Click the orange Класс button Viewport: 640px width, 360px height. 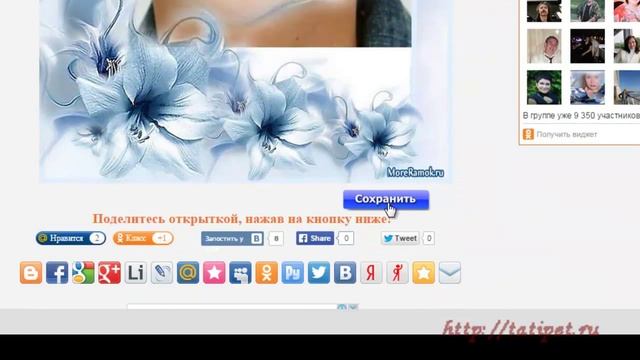coord(143,238)
